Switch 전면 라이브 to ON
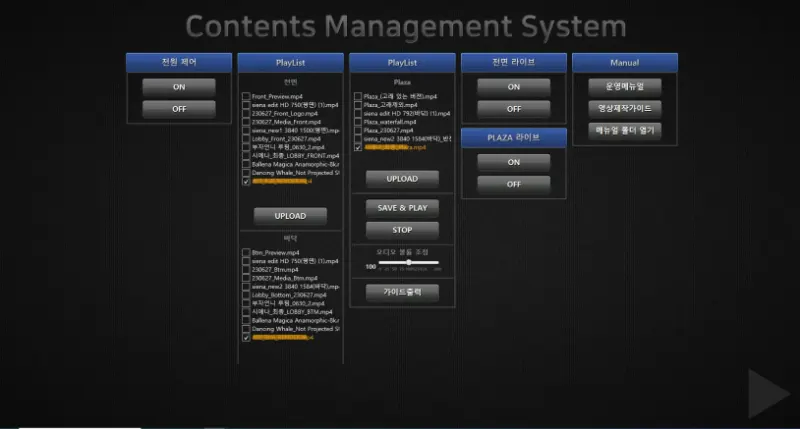The image size is (800, 429). click(513, 87)
